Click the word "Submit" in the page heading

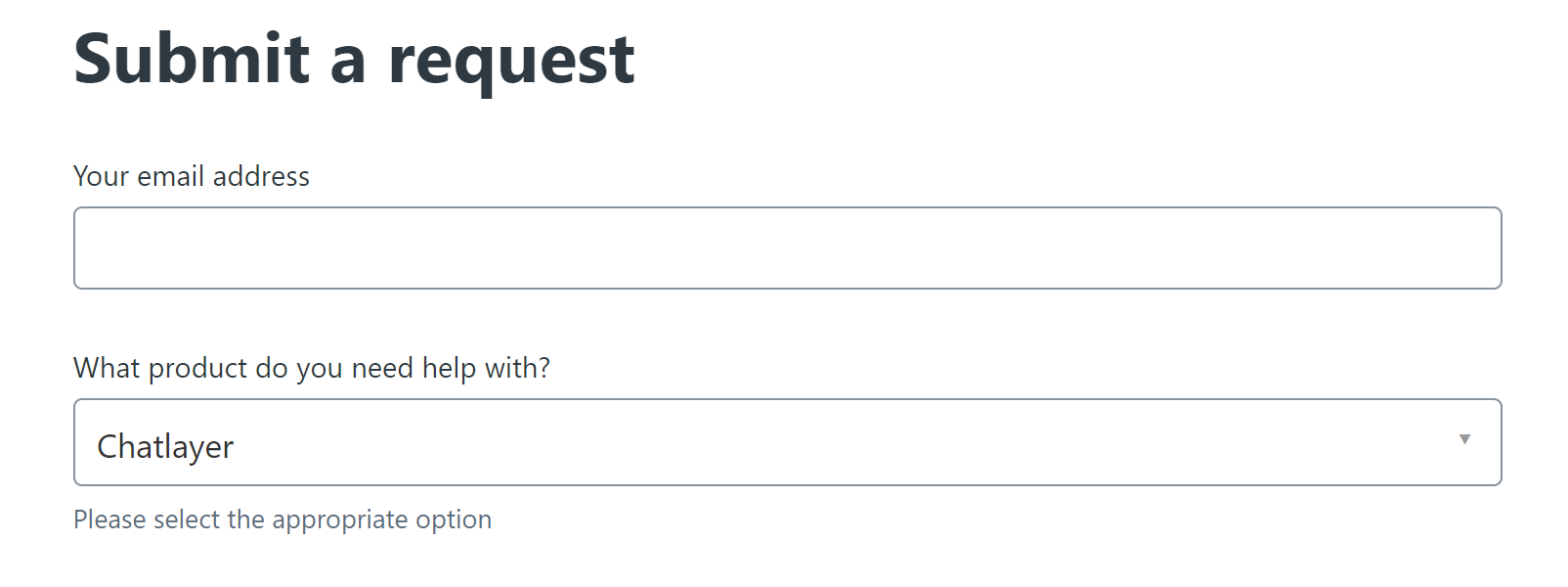tap(192, 59)
